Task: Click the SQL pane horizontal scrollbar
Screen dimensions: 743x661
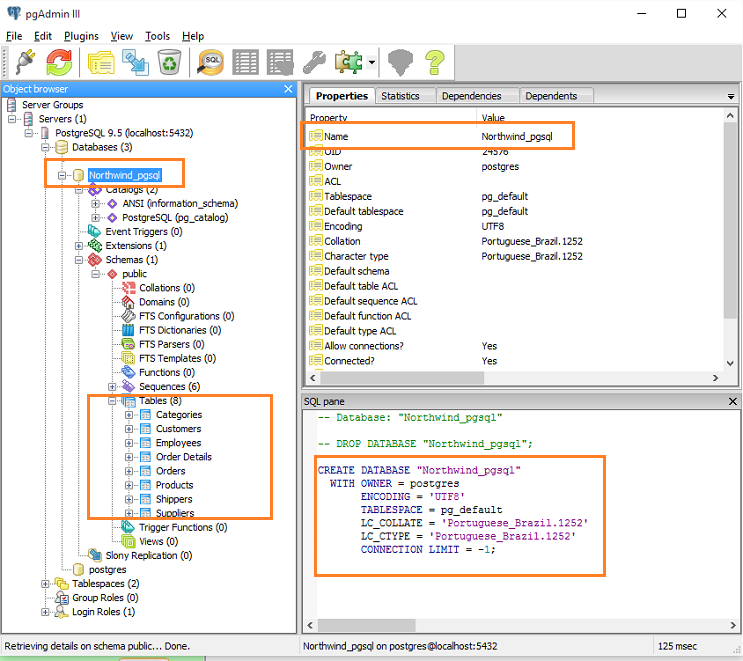Action: [x=367, y=625]
